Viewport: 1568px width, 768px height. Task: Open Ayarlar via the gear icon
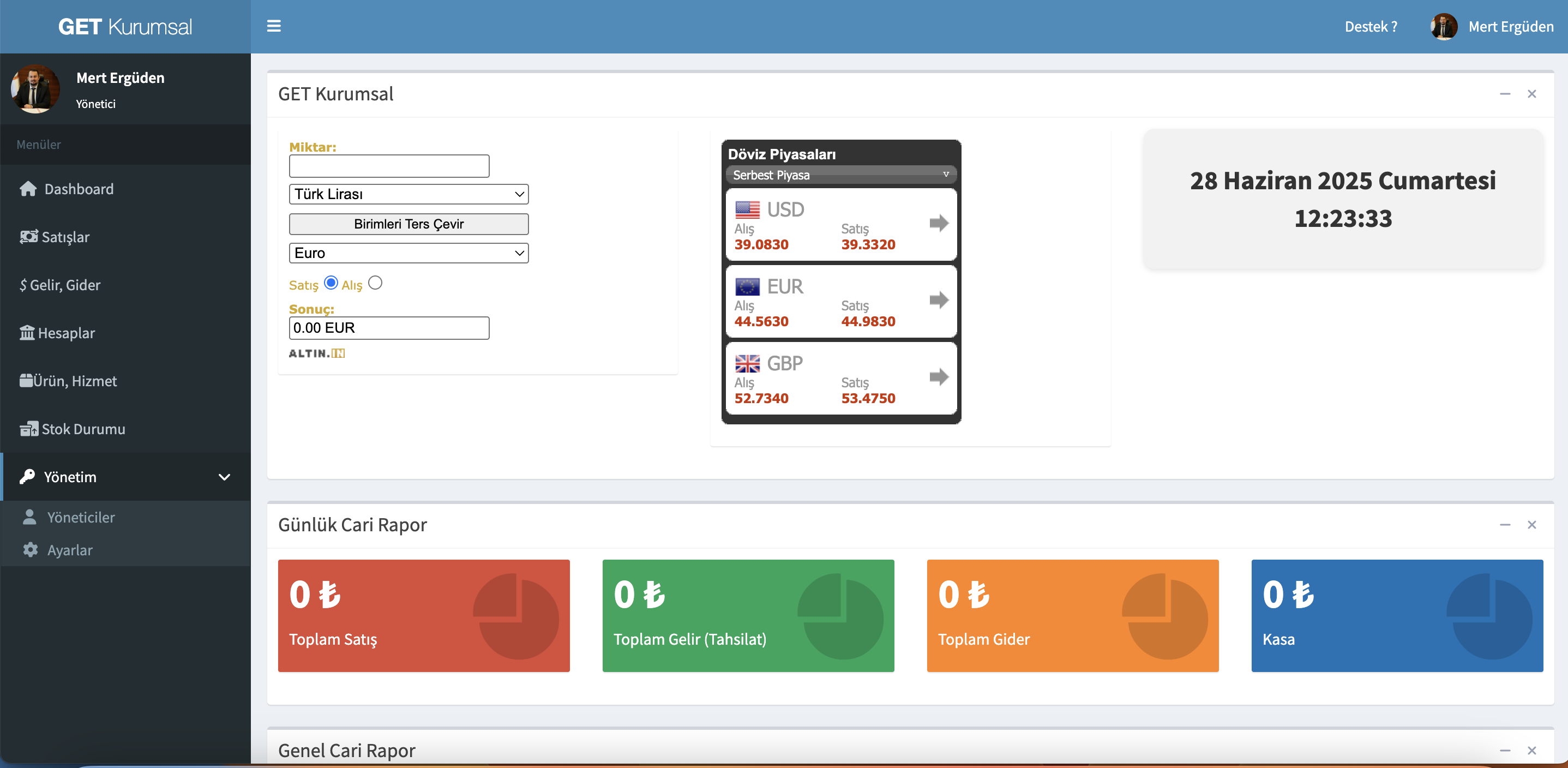(29, 549)
